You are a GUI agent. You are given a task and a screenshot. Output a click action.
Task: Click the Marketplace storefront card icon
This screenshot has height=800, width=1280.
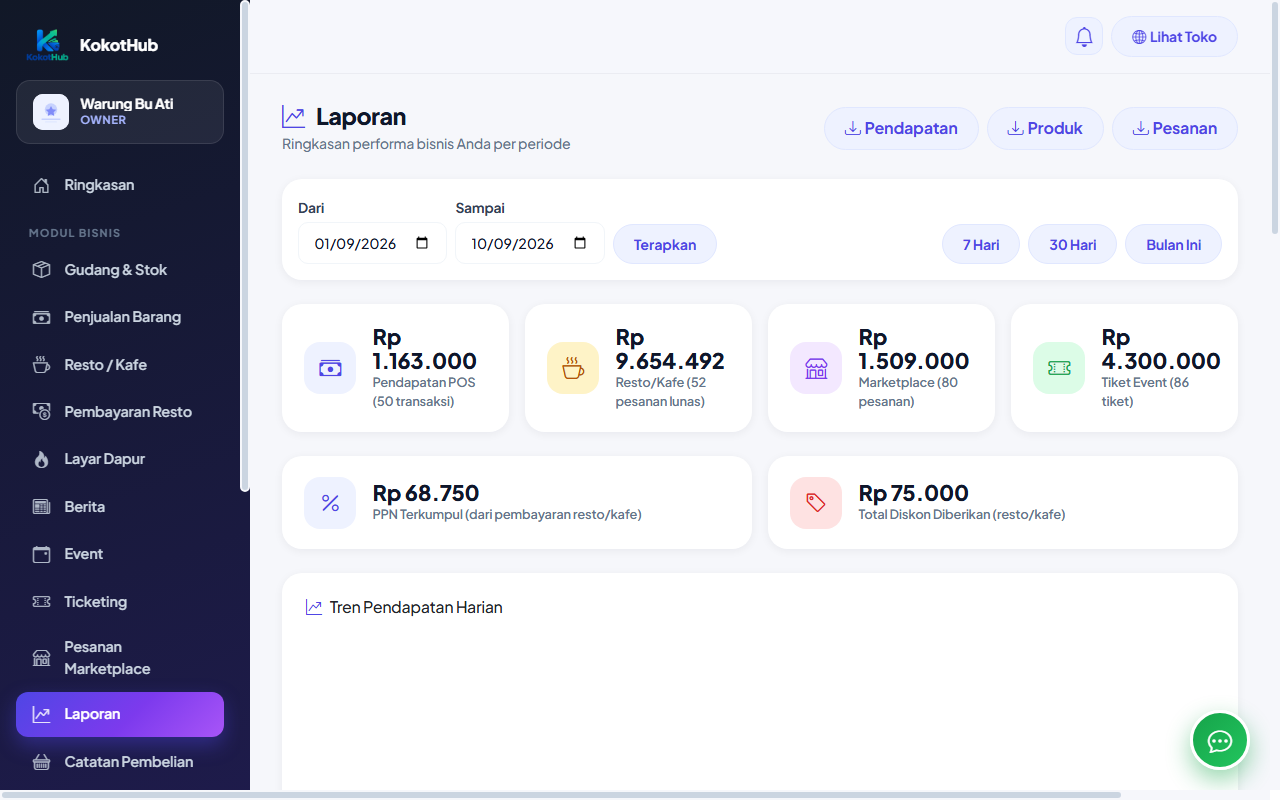click(816, 368)
